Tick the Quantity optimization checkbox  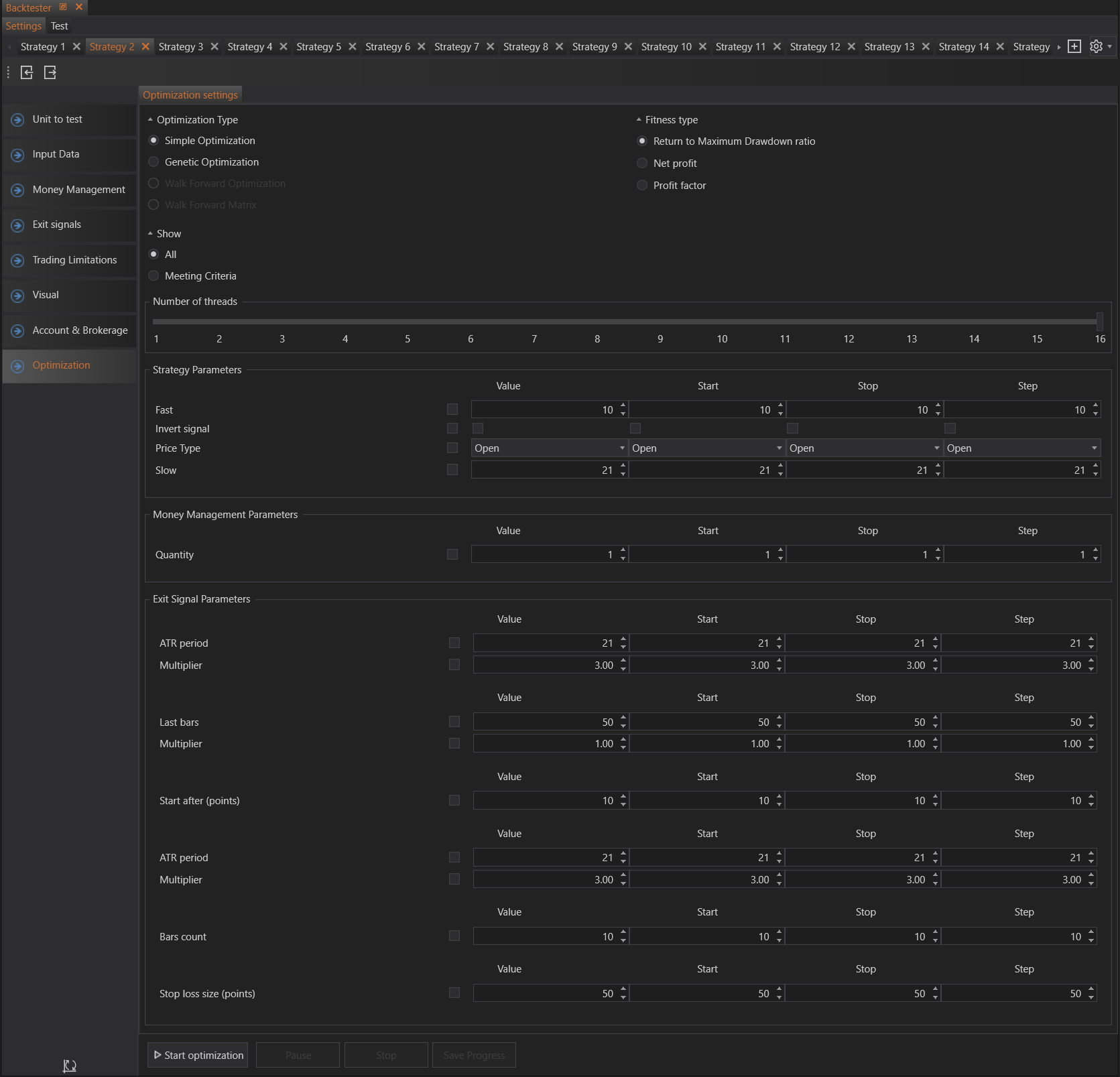452,554
